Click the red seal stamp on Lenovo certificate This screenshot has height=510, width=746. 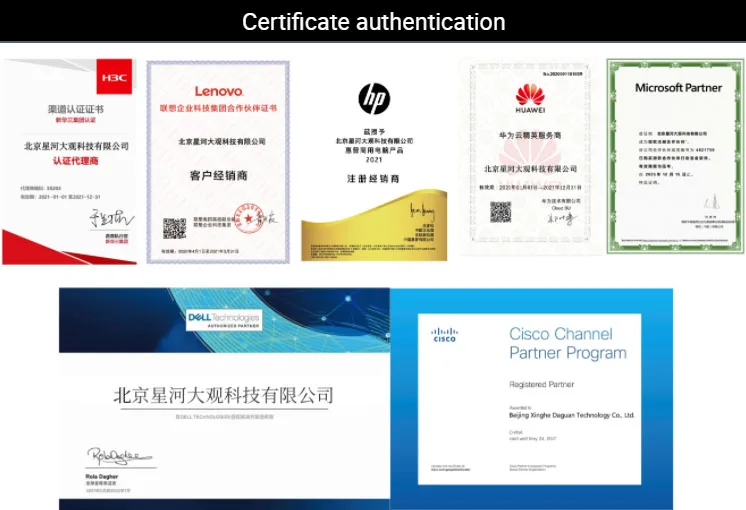pos(248,218)
